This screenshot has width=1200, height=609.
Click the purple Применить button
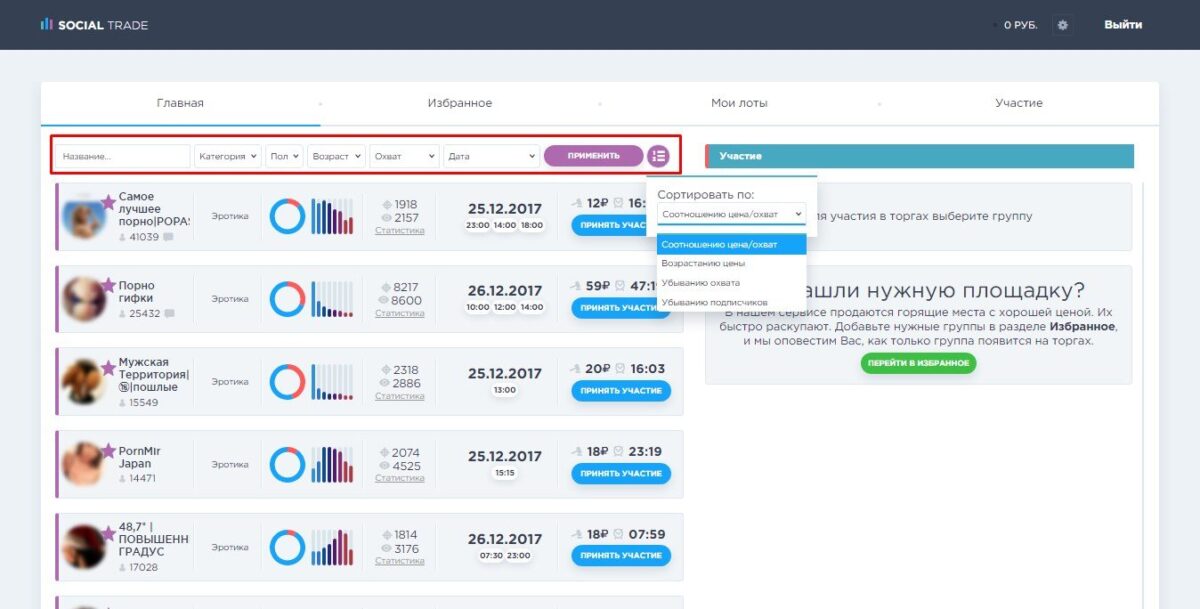[593, 156]
